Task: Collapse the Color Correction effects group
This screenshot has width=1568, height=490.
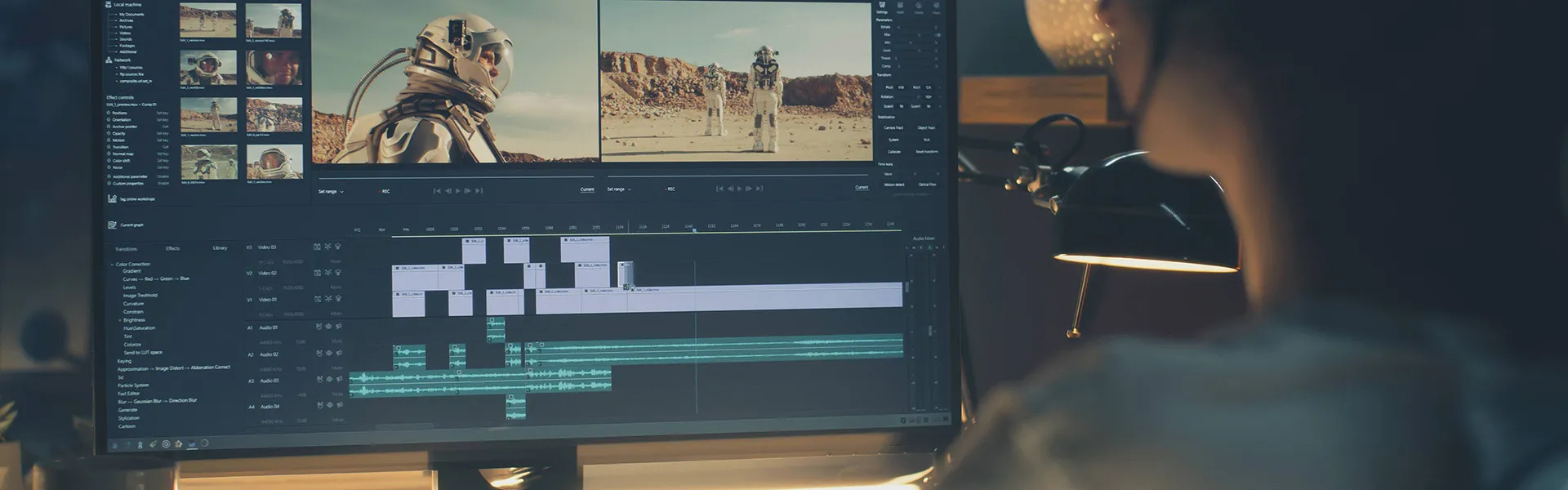Action: pyautogui.click(x=113, y=265)
